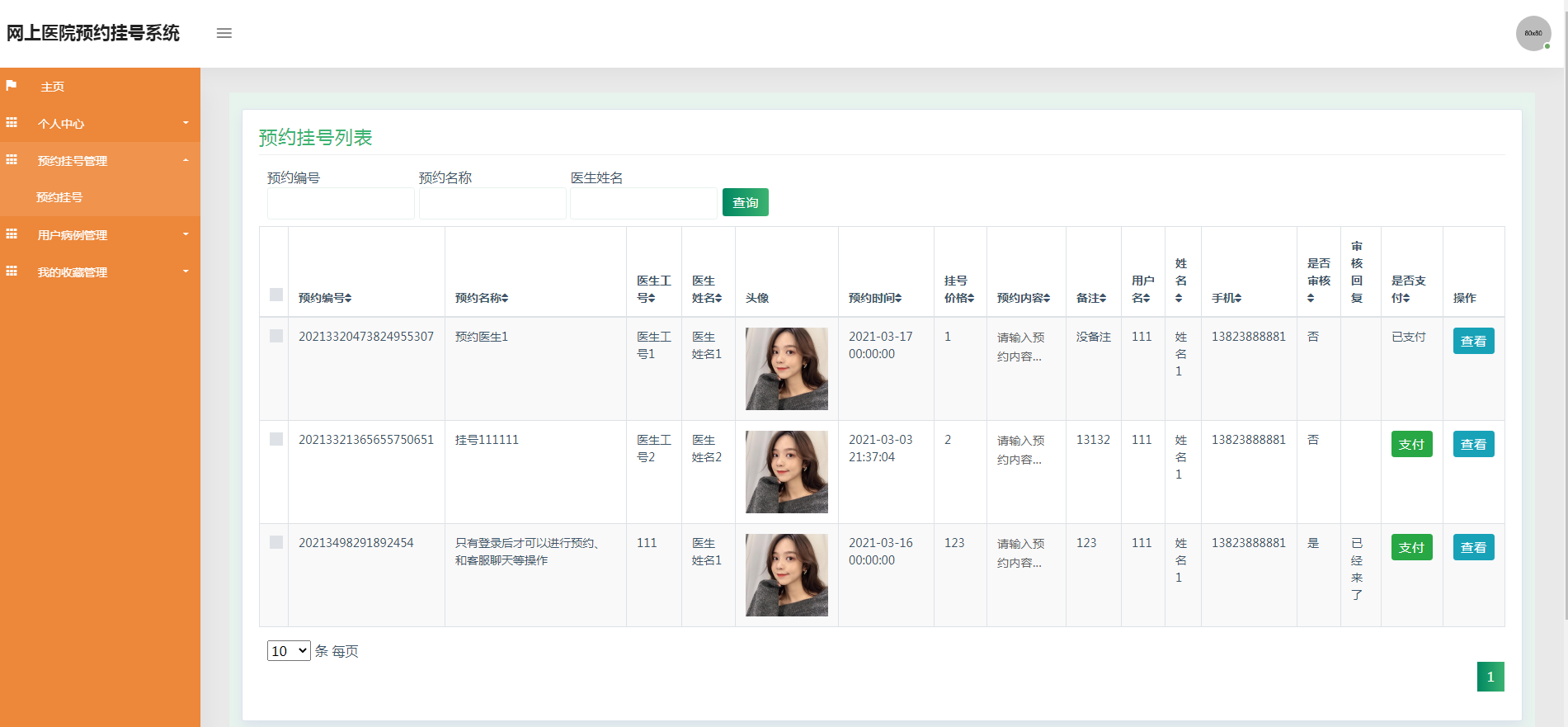Open 我的收藏管理 menu item
Viewport: 1568px width, 727px height.
(x=100, y=272)
